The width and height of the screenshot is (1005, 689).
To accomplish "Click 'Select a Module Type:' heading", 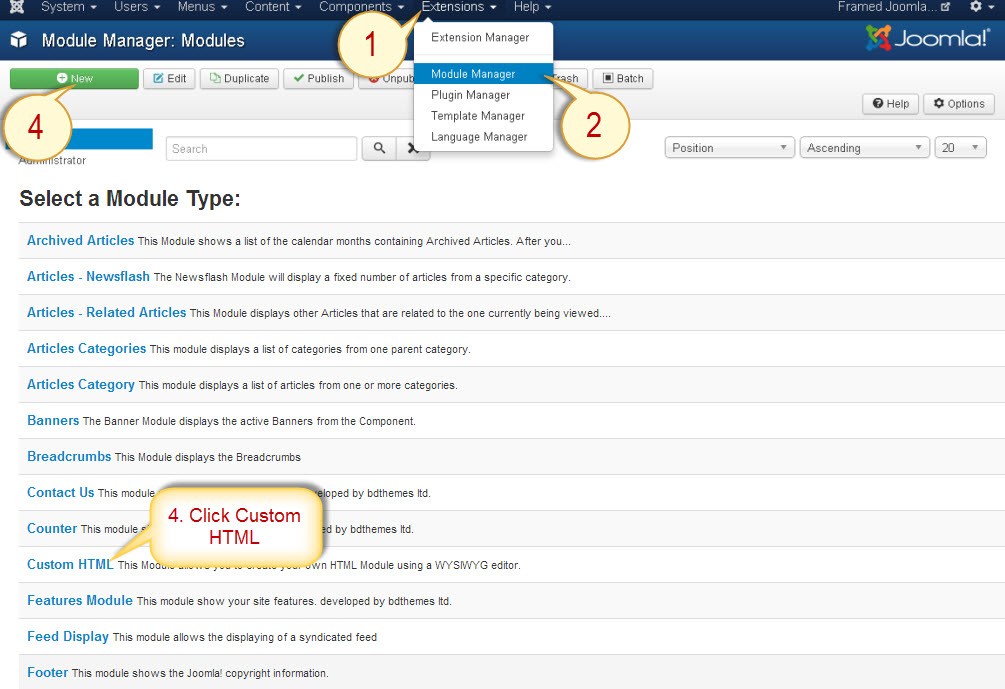I will [129, 198].
